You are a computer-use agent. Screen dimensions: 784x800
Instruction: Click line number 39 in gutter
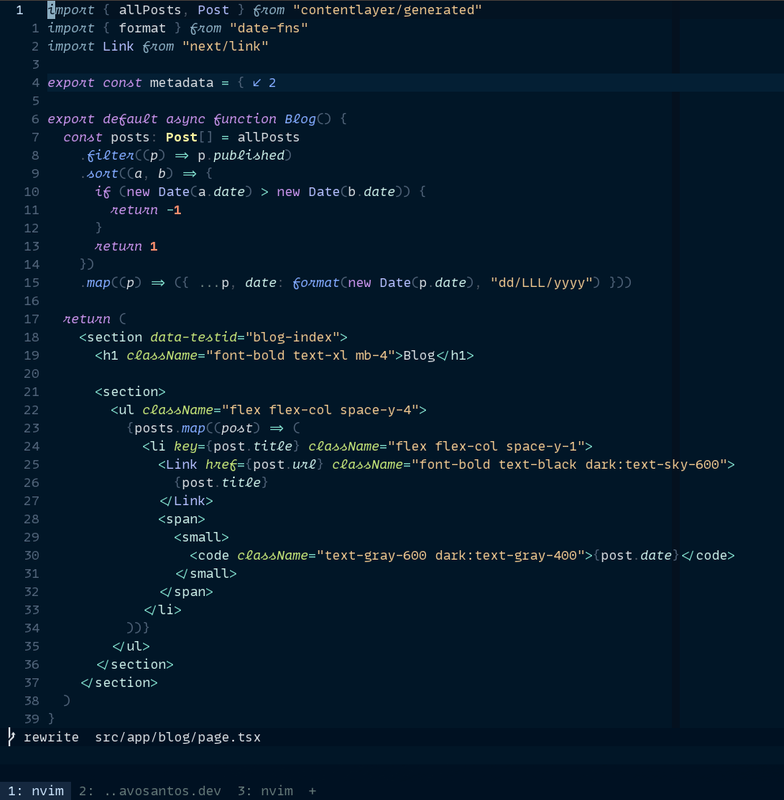click(x=32, y=719)
